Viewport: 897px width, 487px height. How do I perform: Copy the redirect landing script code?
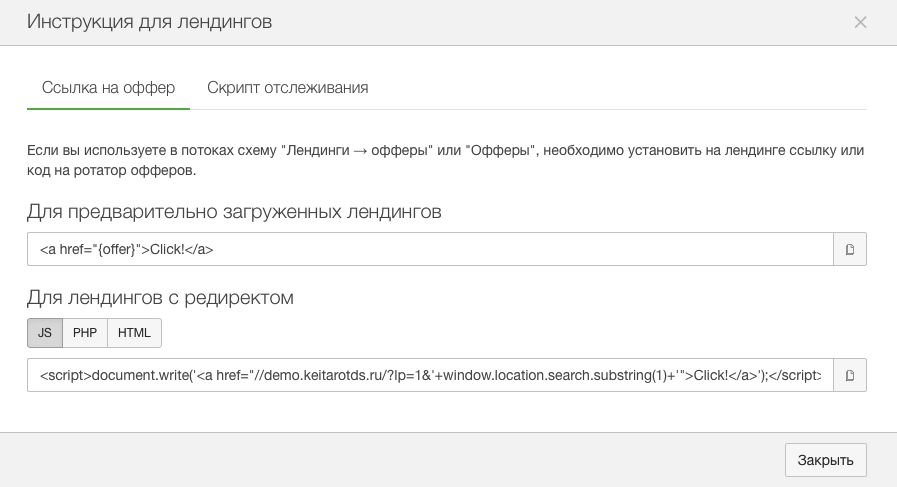coord(850,375)
